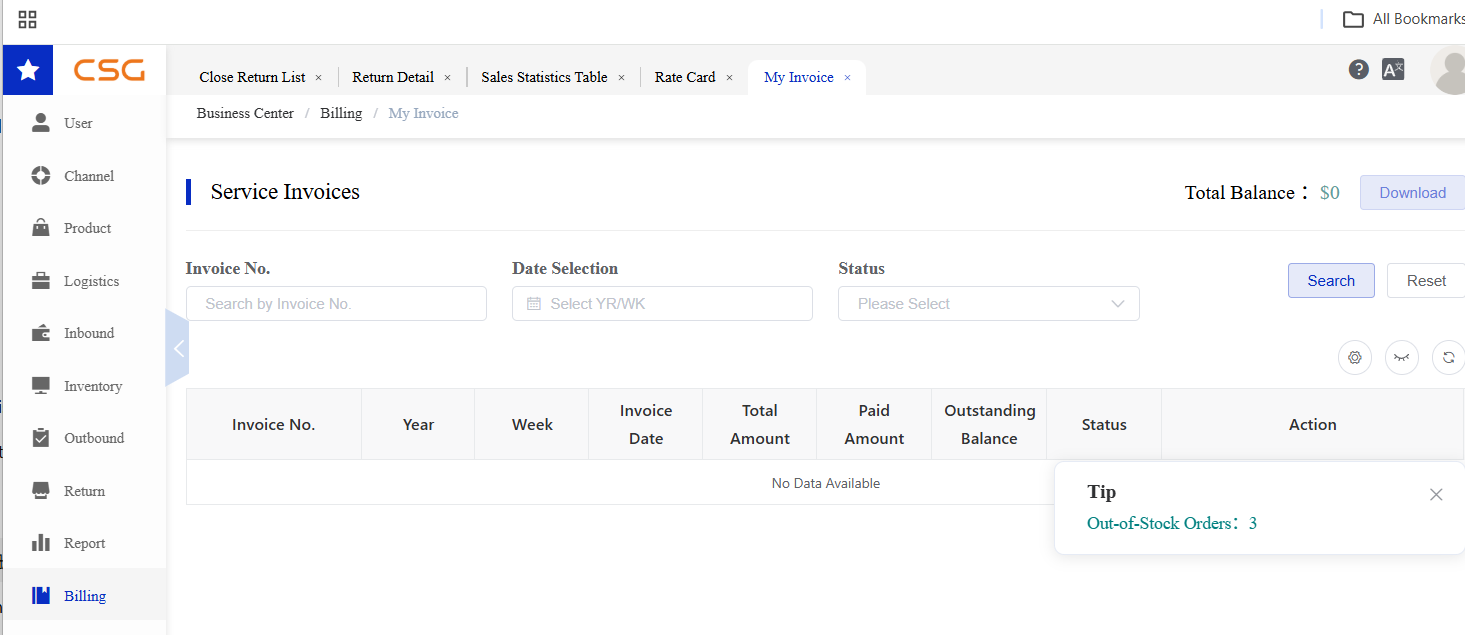Open the Inventory sidebar menu
Viewport: 1465px width, 635px height.
click(84, 386)
